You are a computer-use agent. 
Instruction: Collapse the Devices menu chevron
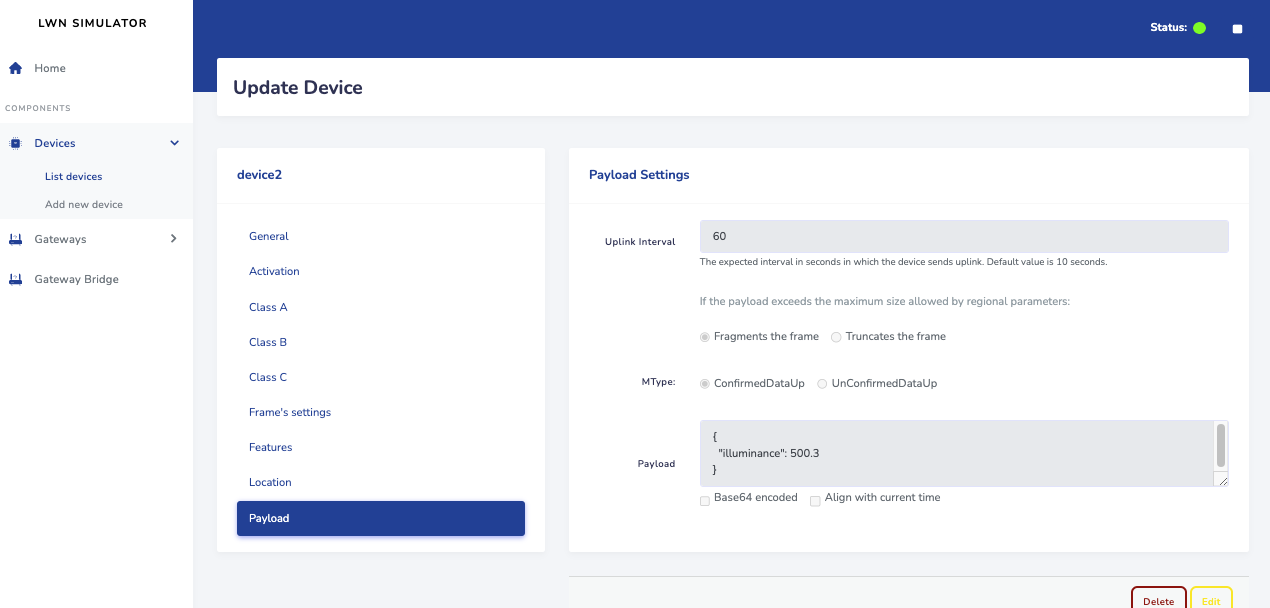(174, 143)
